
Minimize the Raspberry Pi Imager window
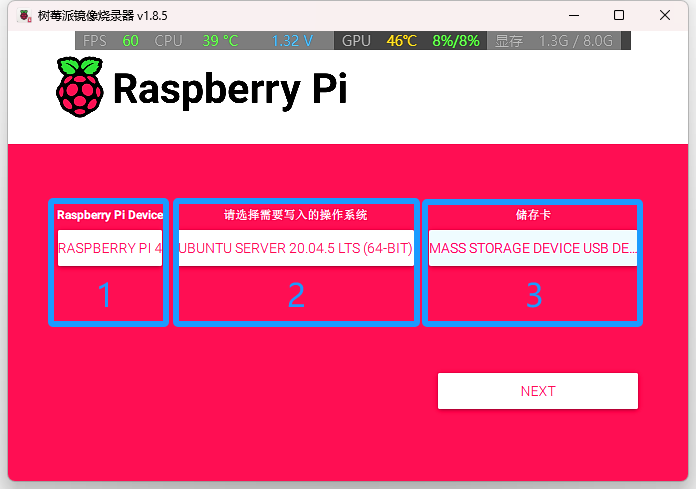574,16
